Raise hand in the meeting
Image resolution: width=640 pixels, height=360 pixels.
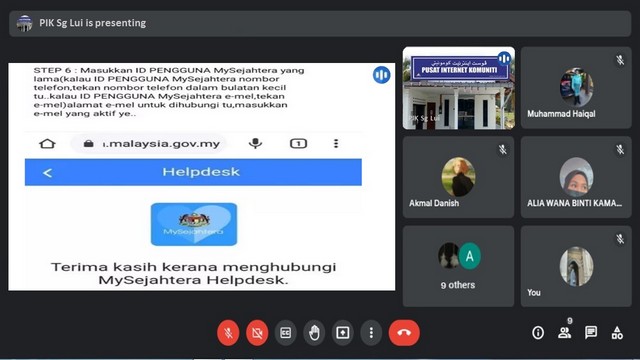tap(314, 333)
